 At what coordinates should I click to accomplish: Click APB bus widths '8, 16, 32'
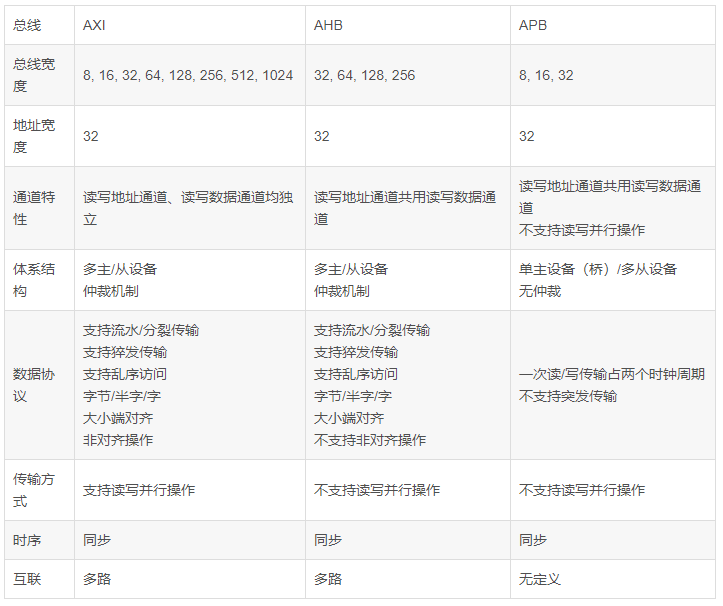click(546, 75)
